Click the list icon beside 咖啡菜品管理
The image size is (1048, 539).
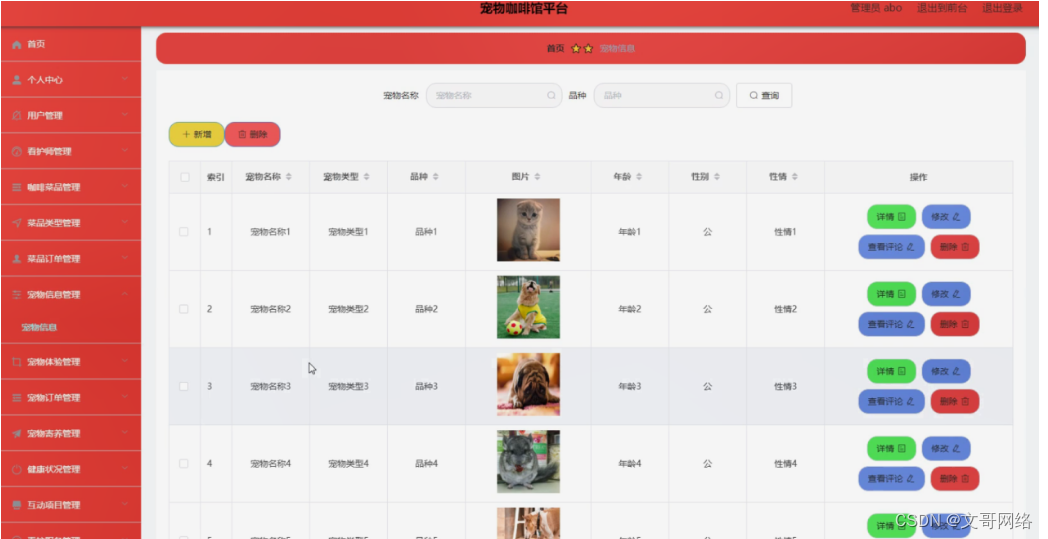click(x=17, y=187)
